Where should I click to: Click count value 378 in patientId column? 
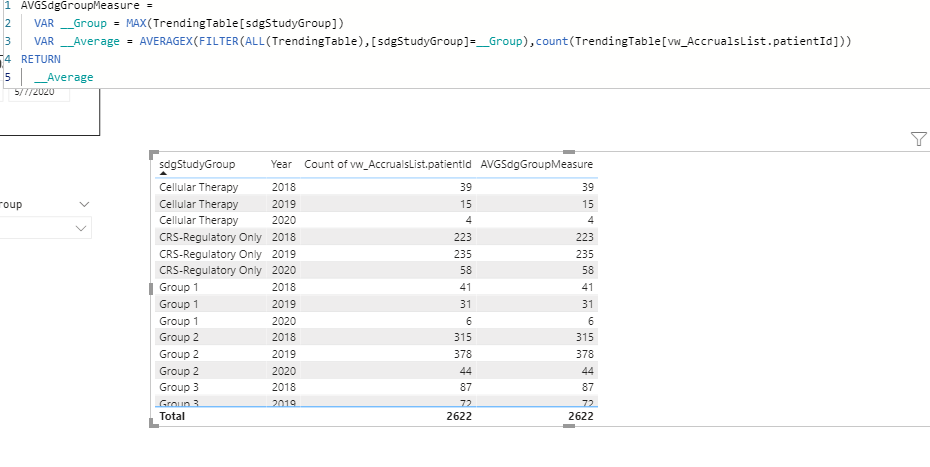pyautogui.click(x=462, y=354)
